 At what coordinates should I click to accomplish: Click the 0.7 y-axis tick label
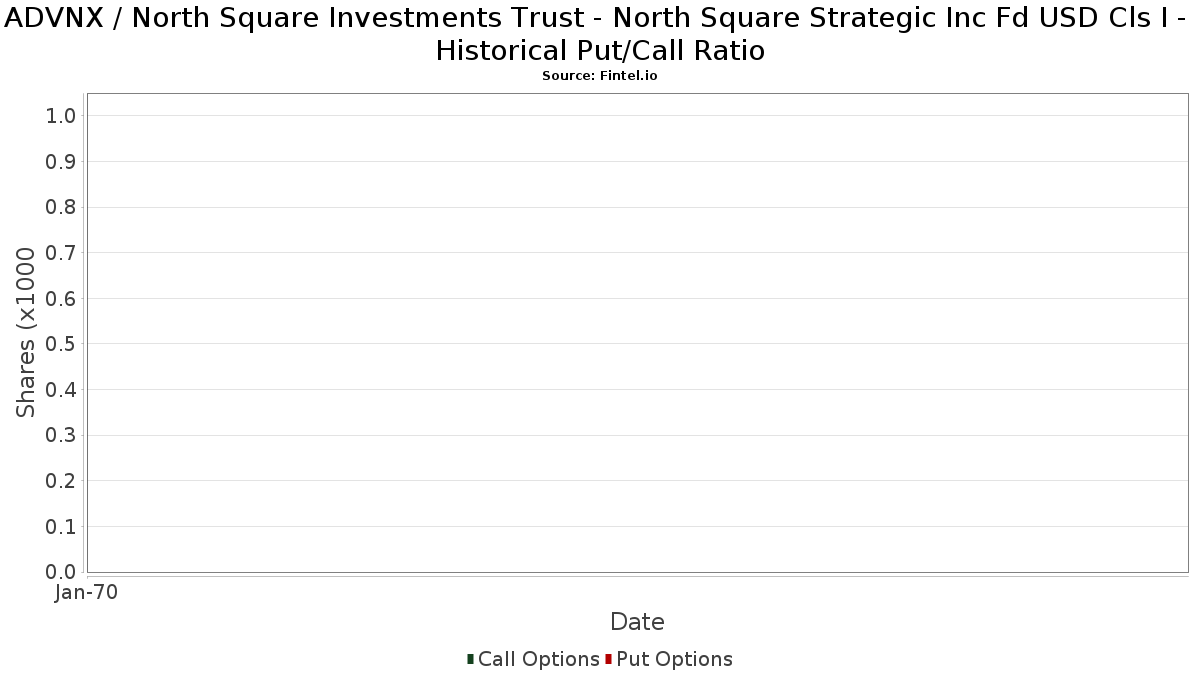tap(61, 253)
